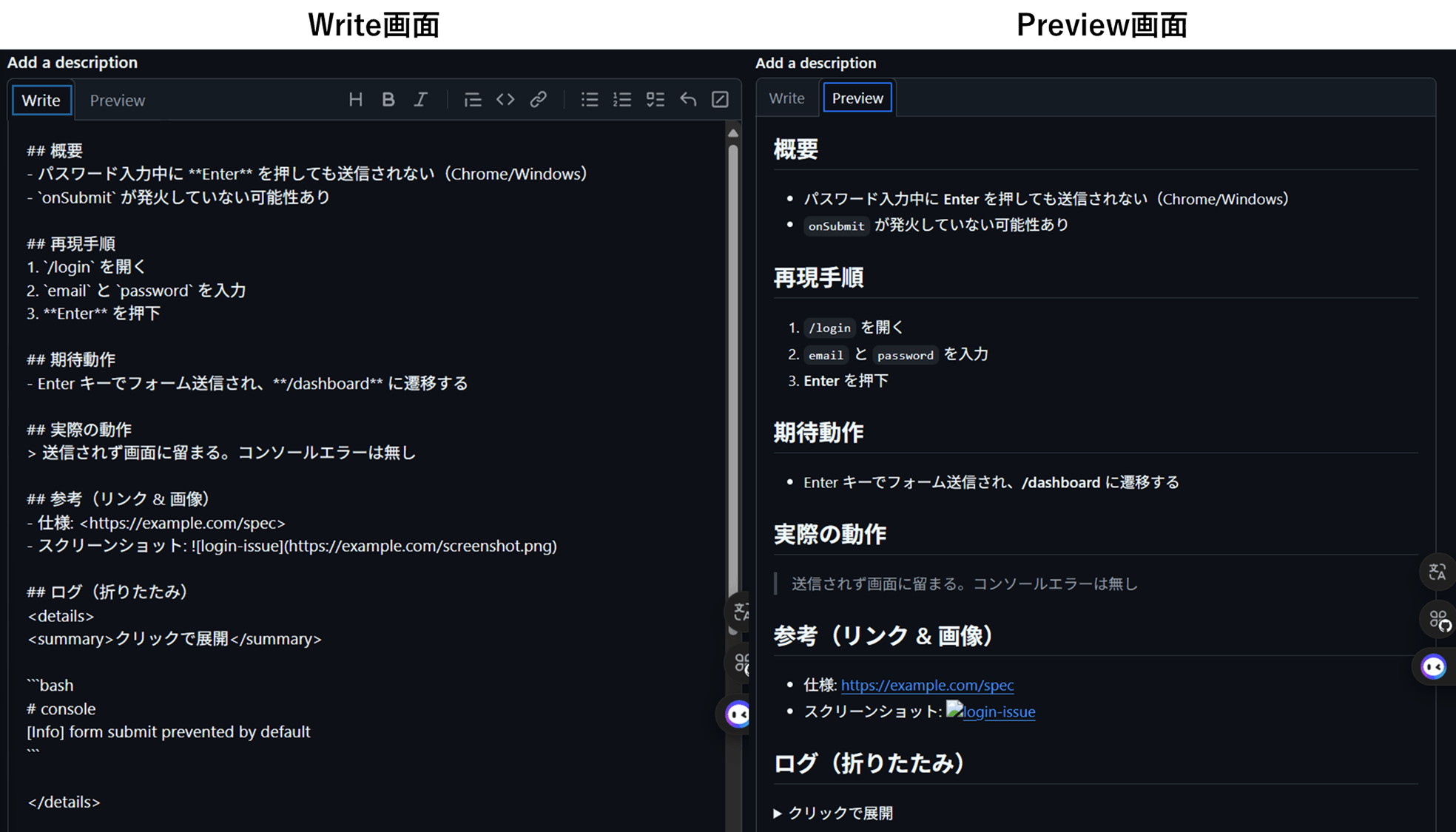The image size is (1456, 832).
Task: Click the '```bash' line in the editor
Action: 50,686
